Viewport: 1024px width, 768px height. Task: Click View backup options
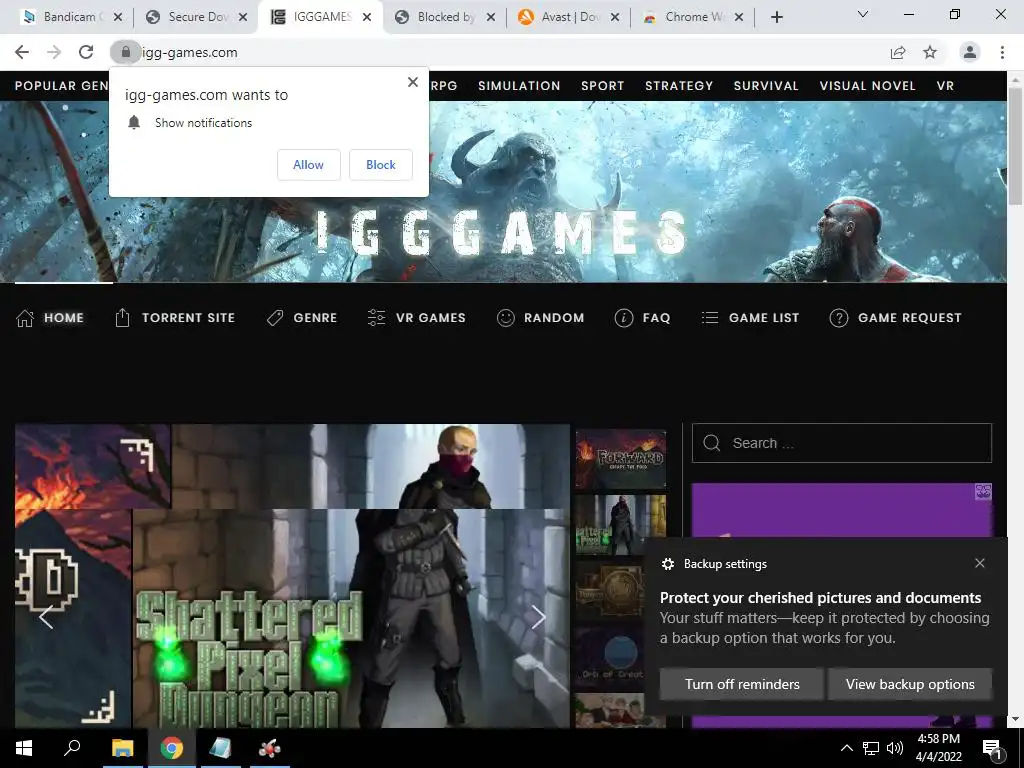point(910,684)
